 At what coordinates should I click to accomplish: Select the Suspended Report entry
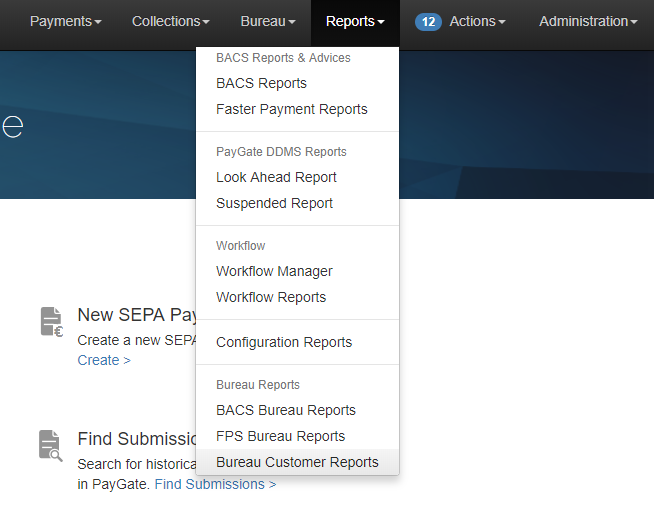pyautogui.click(x=274, y=203)
